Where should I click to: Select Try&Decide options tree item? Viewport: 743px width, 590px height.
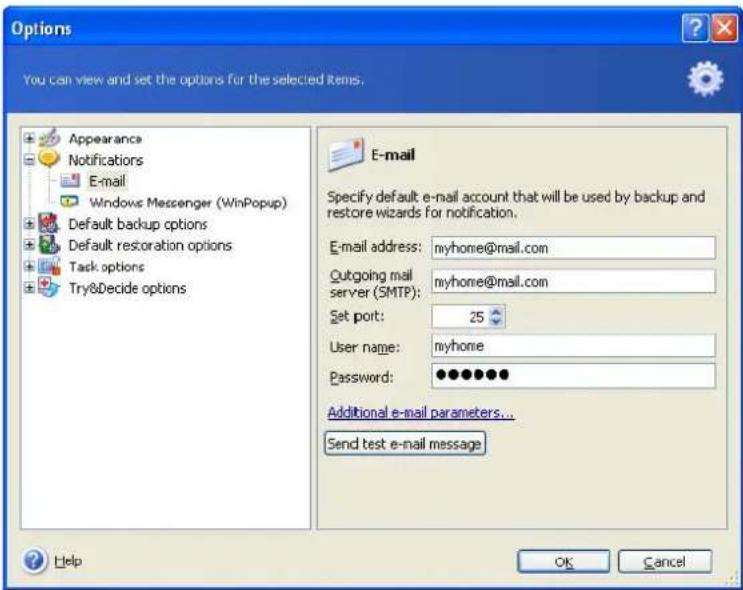[127, 288]
